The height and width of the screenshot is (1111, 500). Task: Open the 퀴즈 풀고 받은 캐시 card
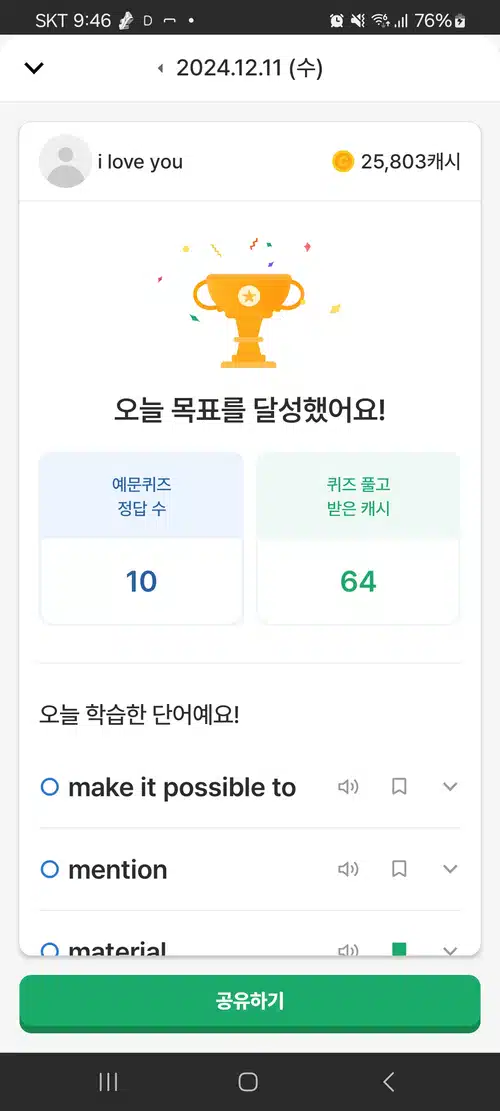click(x=358, y=538)
